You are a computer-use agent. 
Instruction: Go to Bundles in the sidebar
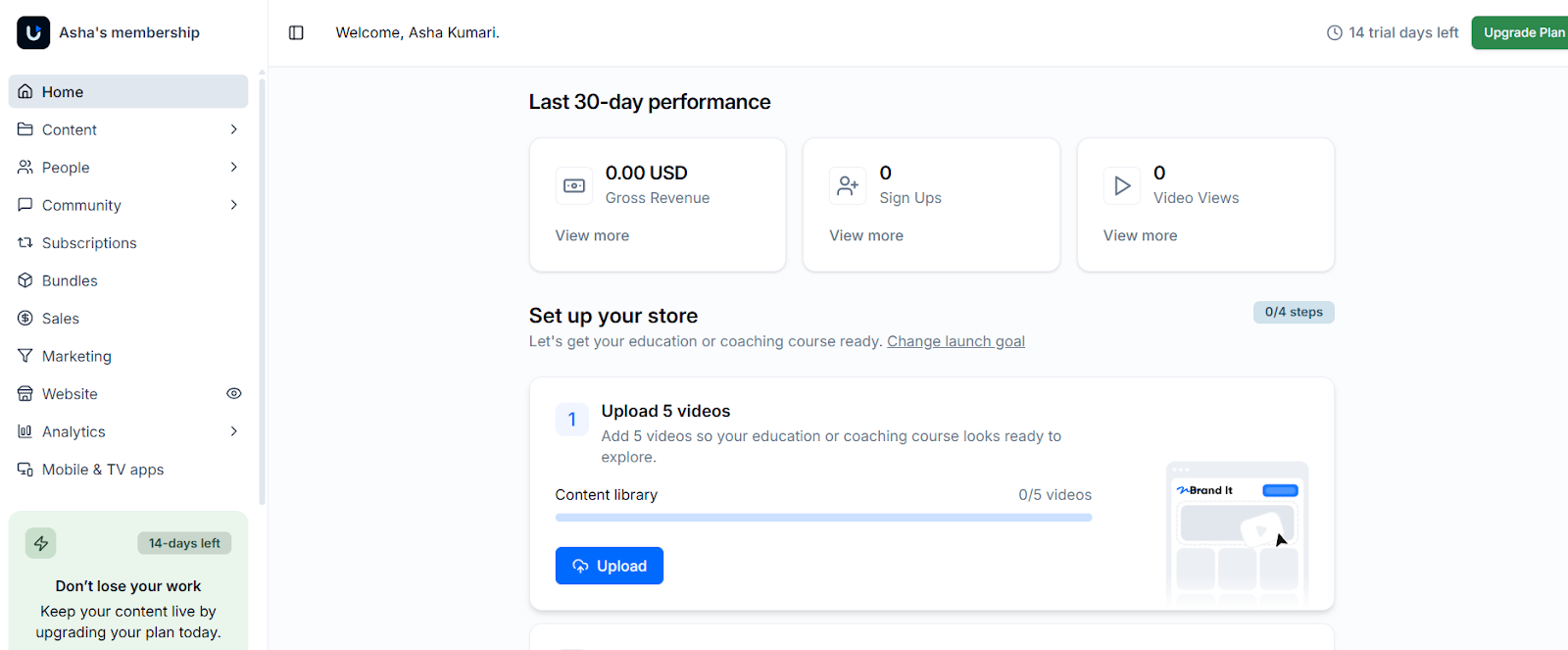[128, 280]
